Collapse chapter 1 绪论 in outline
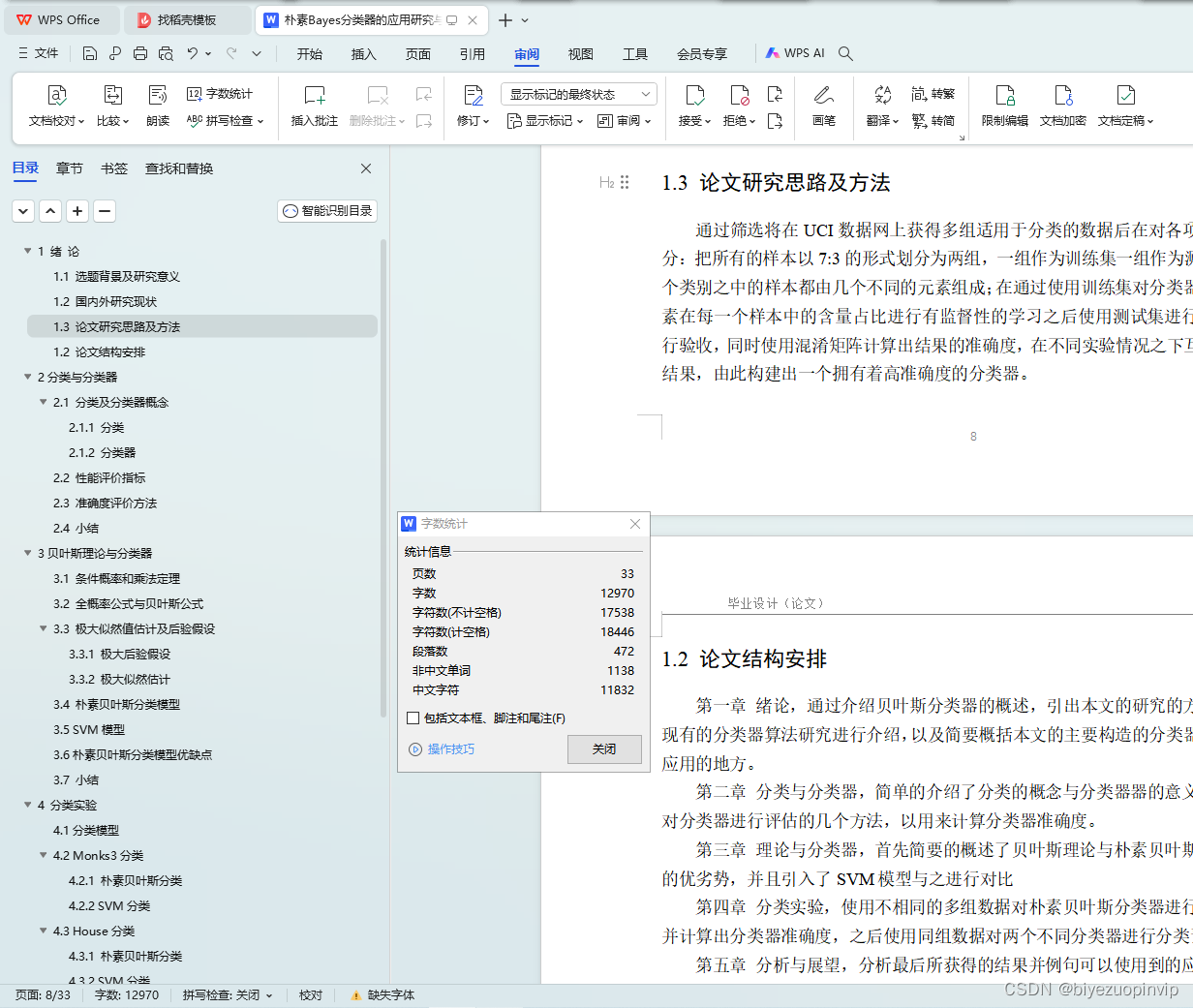 pos(27,251)
